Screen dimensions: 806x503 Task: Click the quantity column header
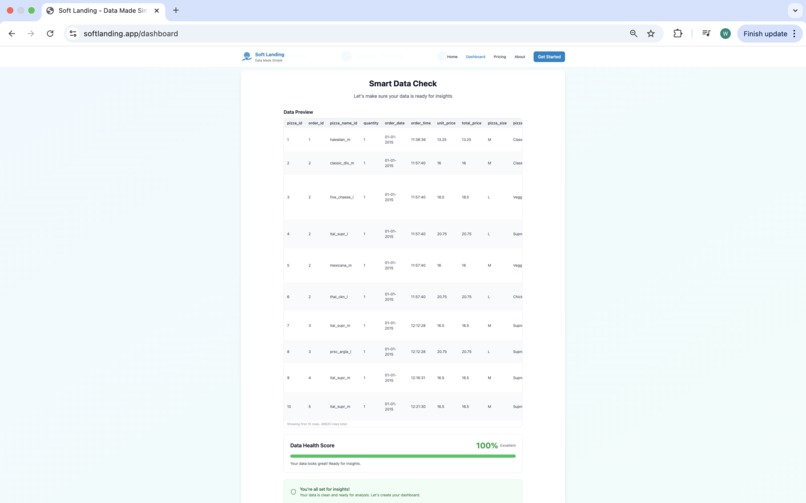click(x=371, y=123)
